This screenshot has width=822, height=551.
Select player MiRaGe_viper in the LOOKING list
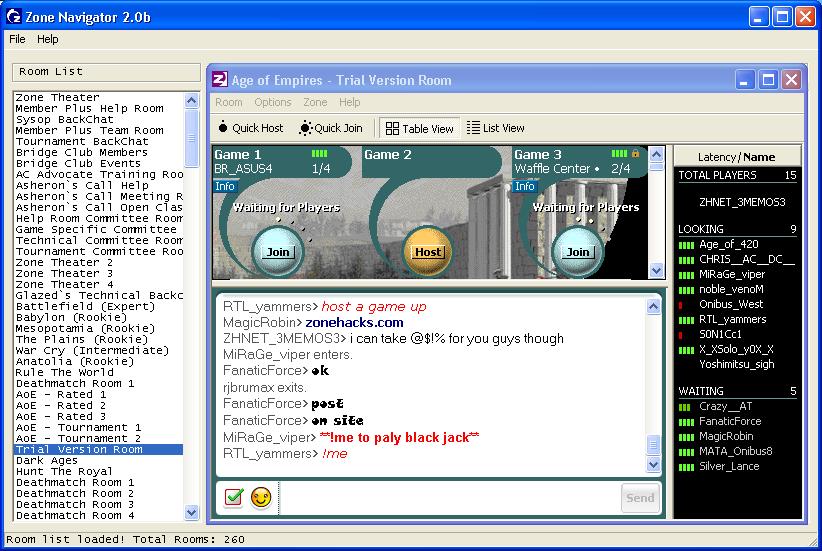coord(732,275)
